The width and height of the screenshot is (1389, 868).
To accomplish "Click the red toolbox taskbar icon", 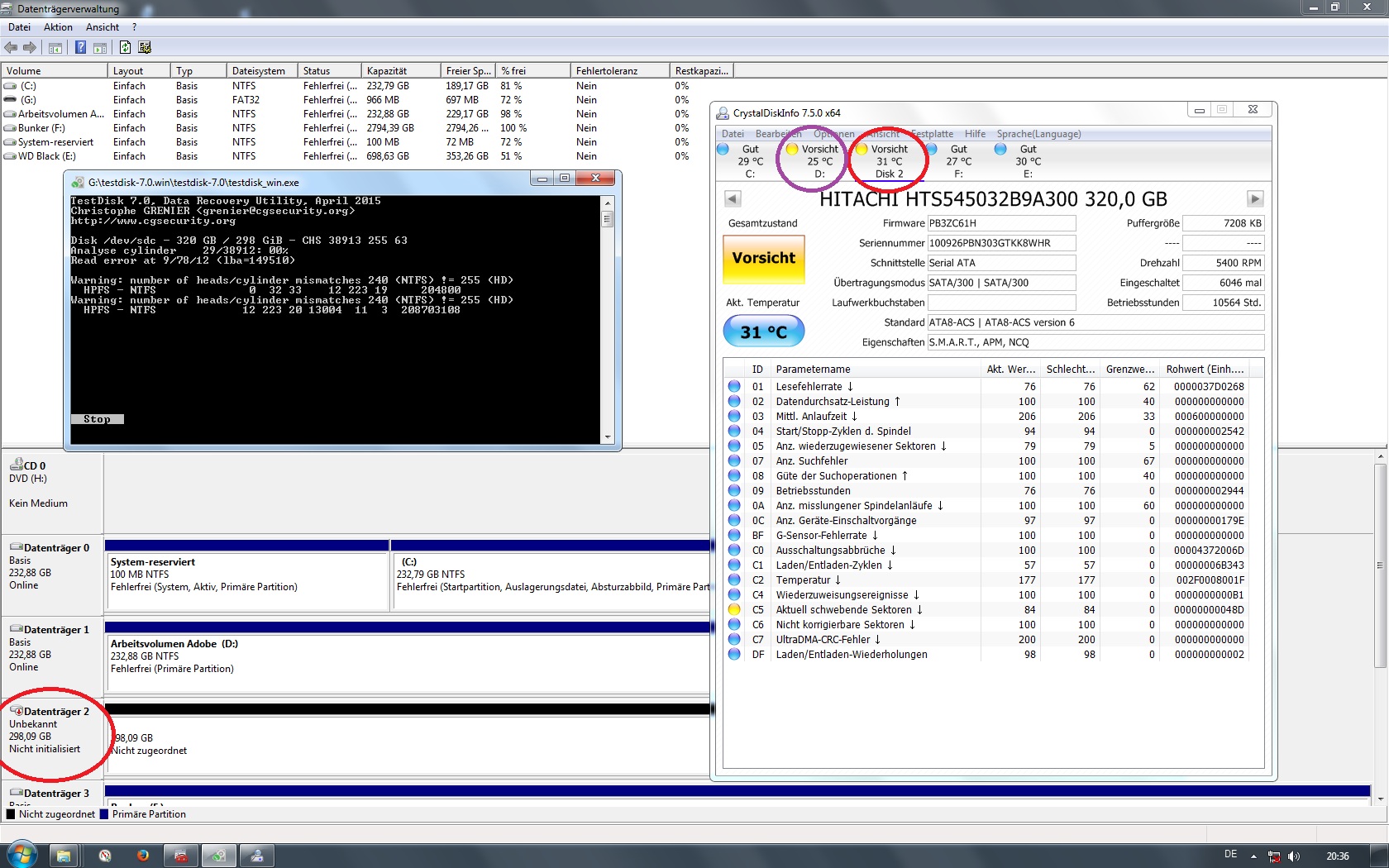I will tap(181, 856).
